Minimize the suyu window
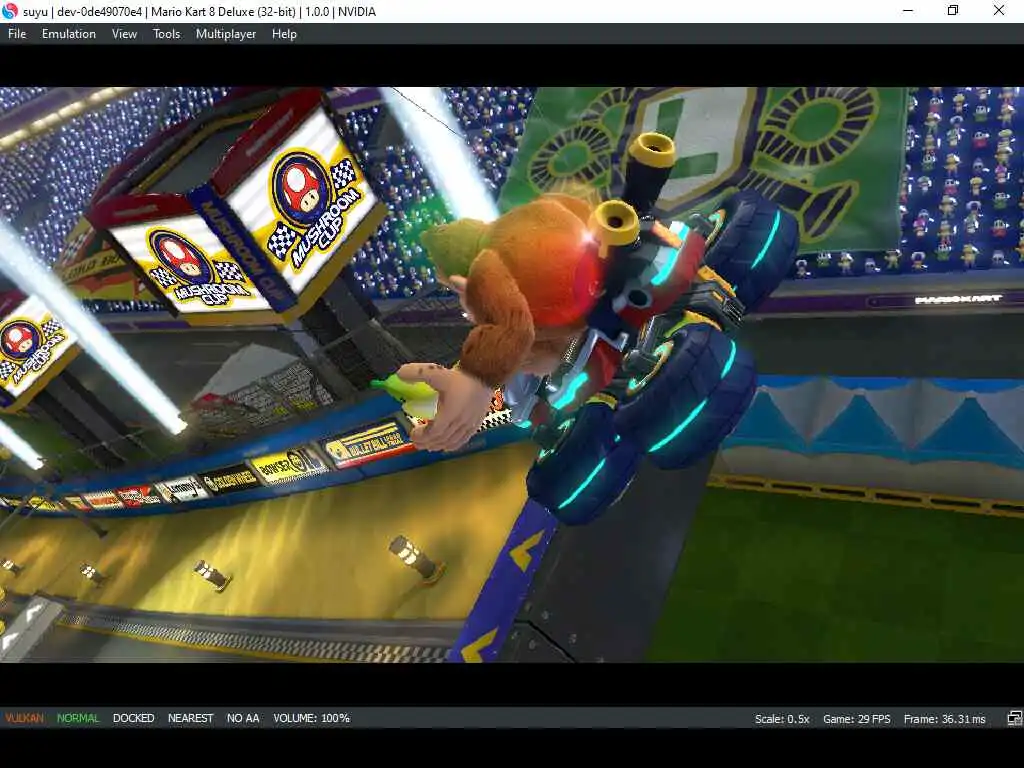The width and height of the screenshot is (1024, 768). click(x=908, y=11)
